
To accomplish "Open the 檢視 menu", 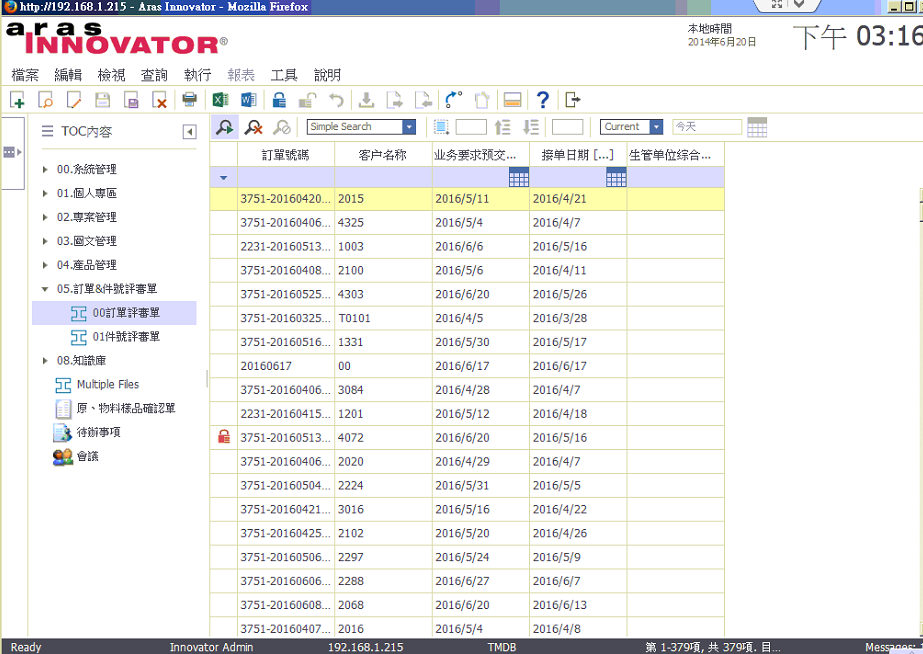I will tap(111, 75).
